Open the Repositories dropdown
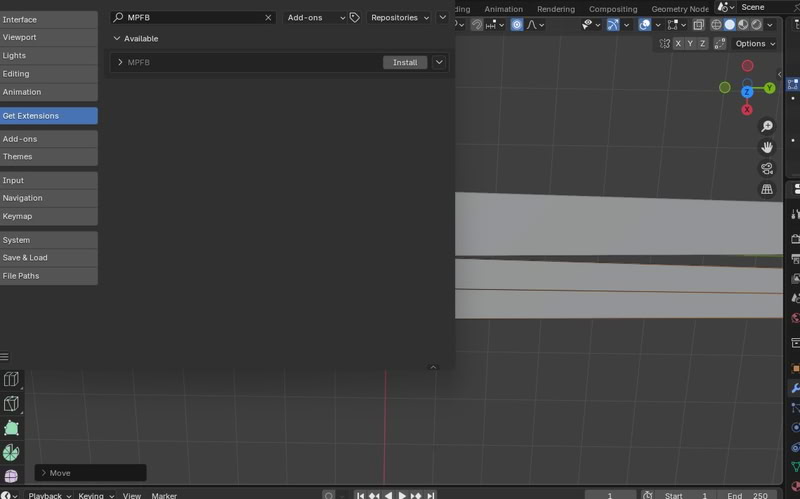The height and width of the screenshot is (499, 800). coord(399,18)
